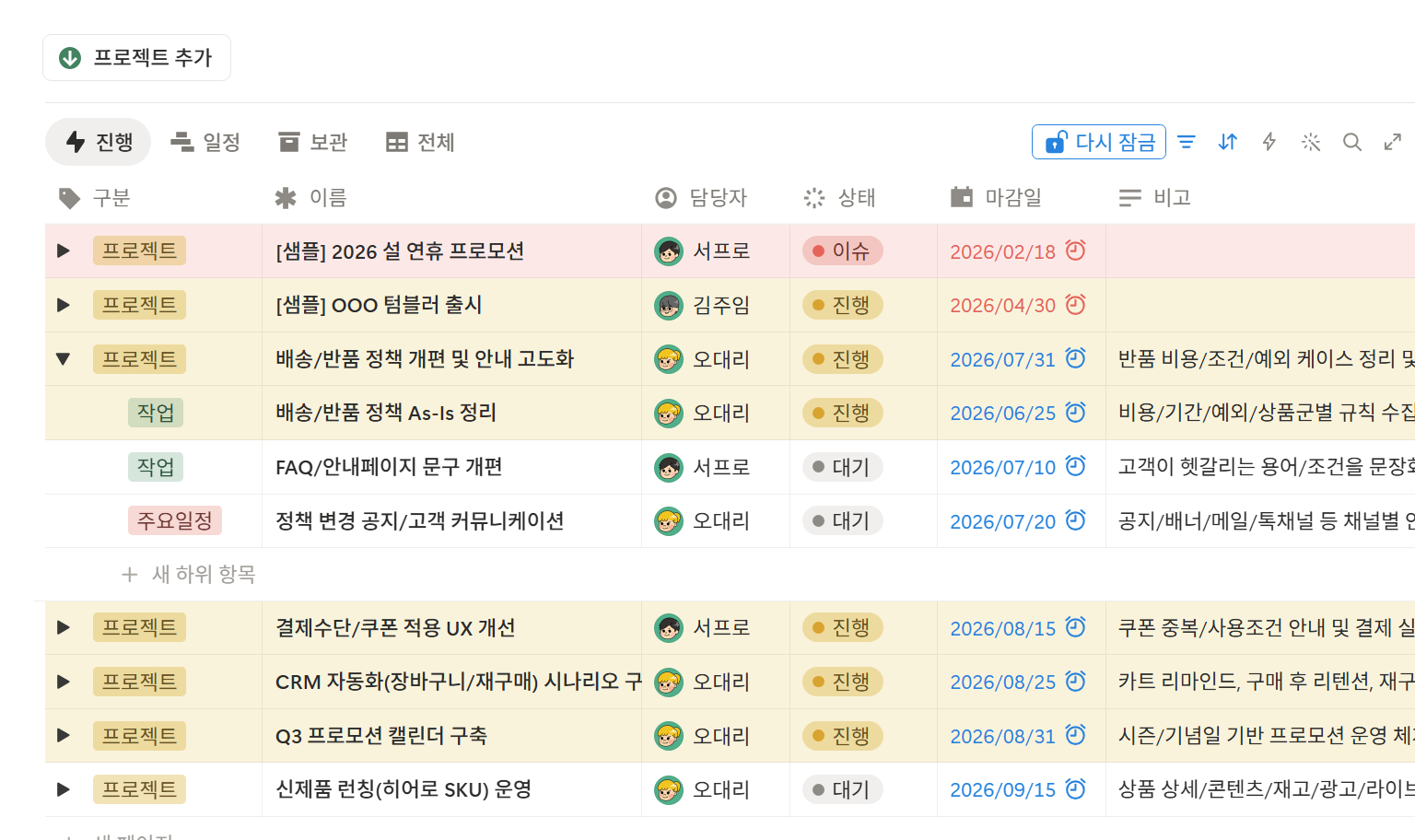Click the 이름 column header
Screen dimensions: 1415x840
click(x=311, y=198)
